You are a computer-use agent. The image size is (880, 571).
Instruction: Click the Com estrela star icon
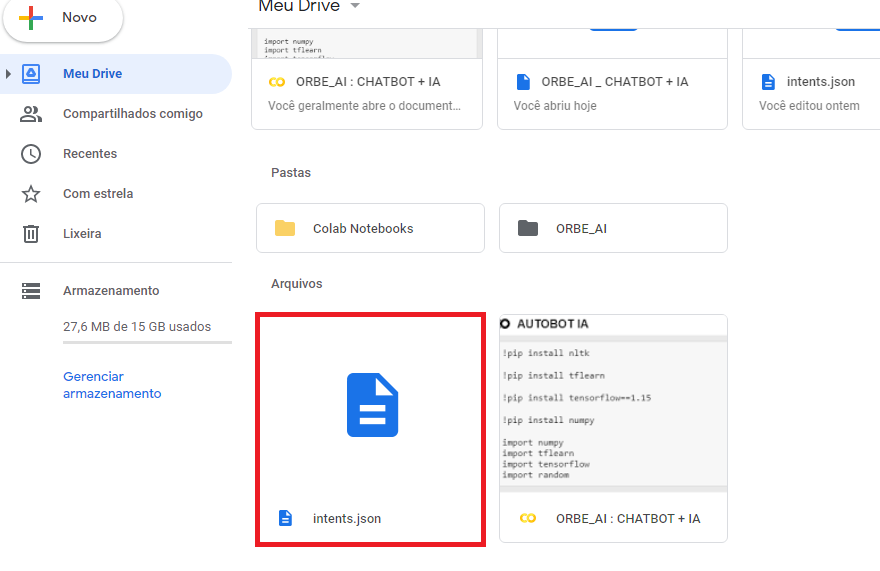[31, 194]
